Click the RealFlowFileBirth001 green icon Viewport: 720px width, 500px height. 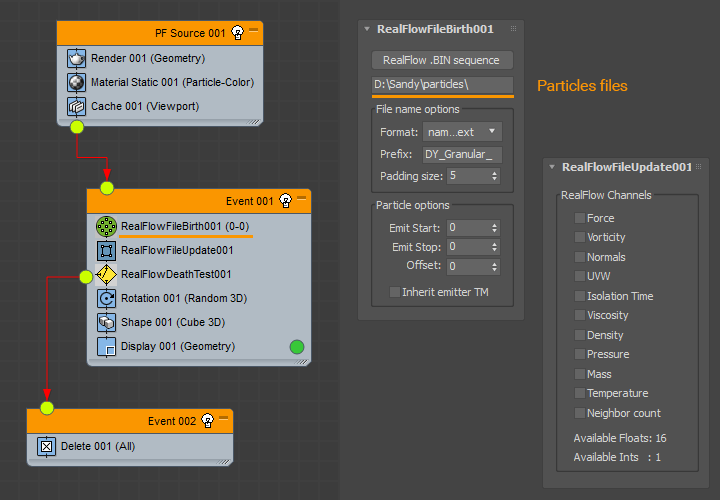coord(106,226)
